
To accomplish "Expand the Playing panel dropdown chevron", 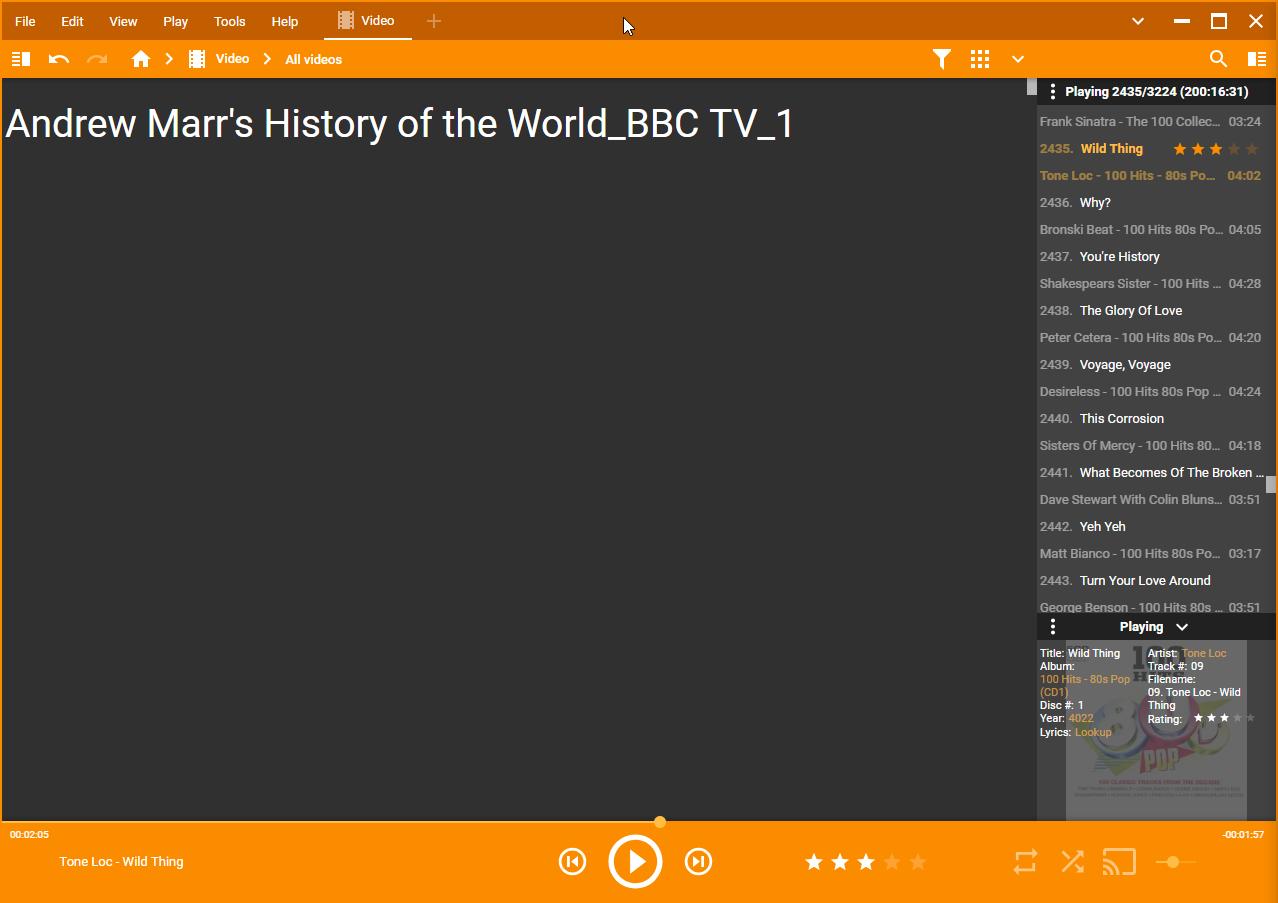I will coord(1182,627).
